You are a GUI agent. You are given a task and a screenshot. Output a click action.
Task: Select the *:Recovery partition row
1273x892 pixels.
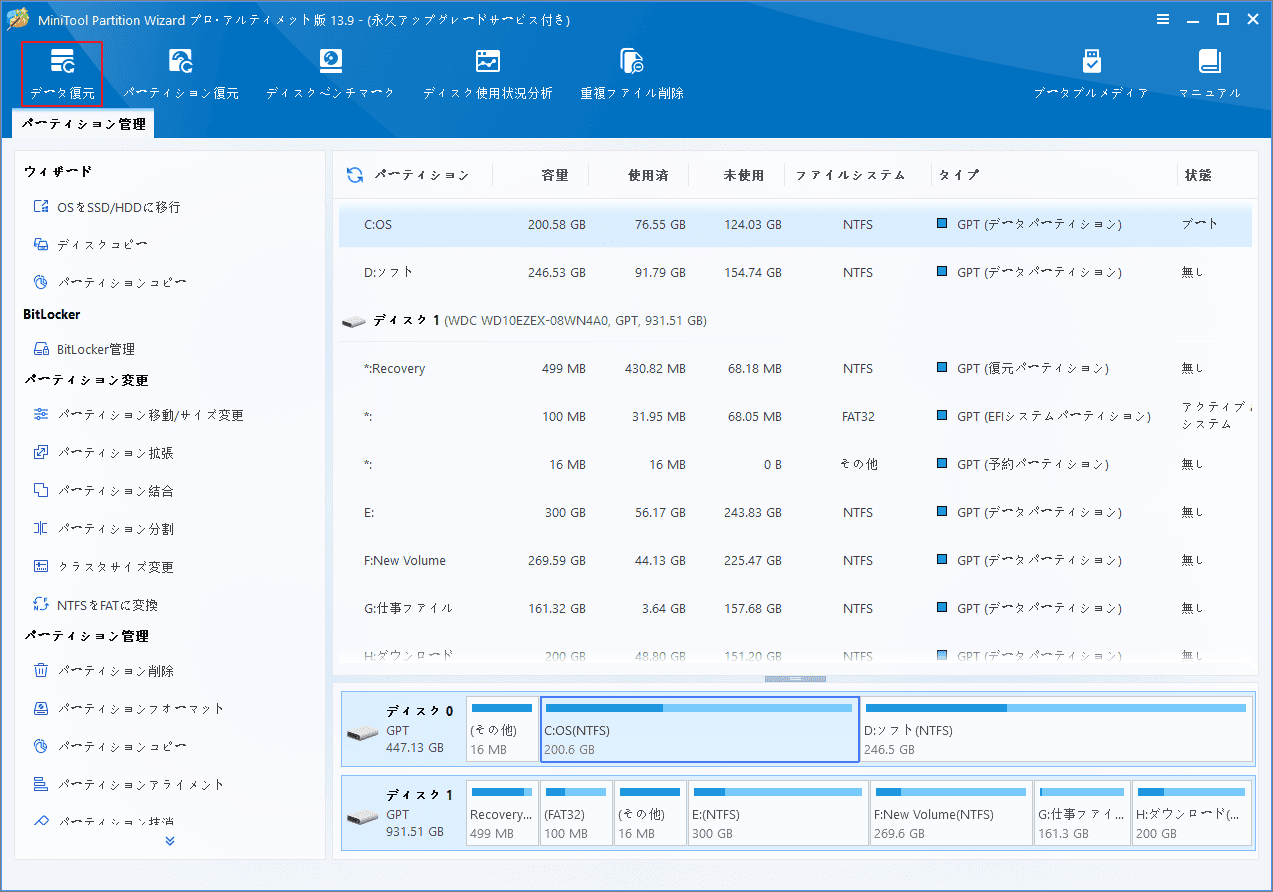[795, 368]
